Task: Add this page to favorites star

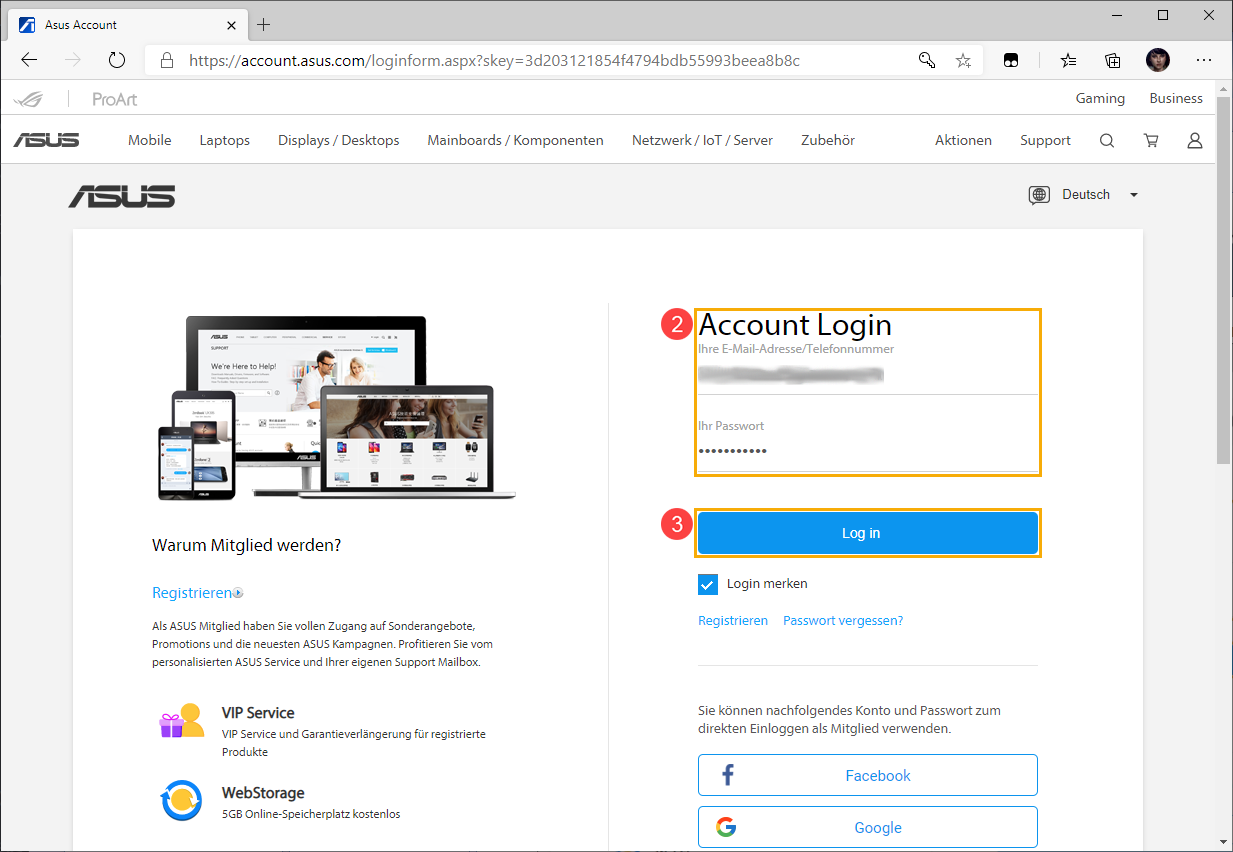Action: 963,60
